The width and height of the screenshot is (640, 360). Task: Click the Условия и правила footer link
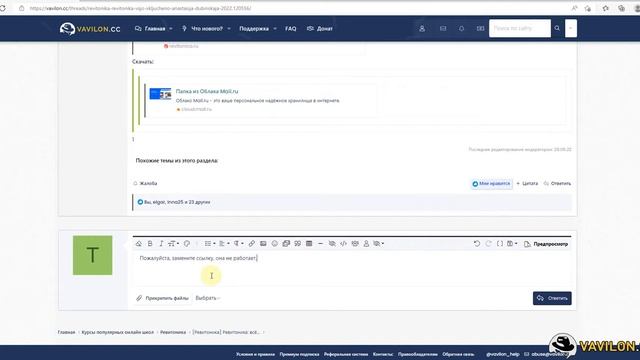[255, 354]
